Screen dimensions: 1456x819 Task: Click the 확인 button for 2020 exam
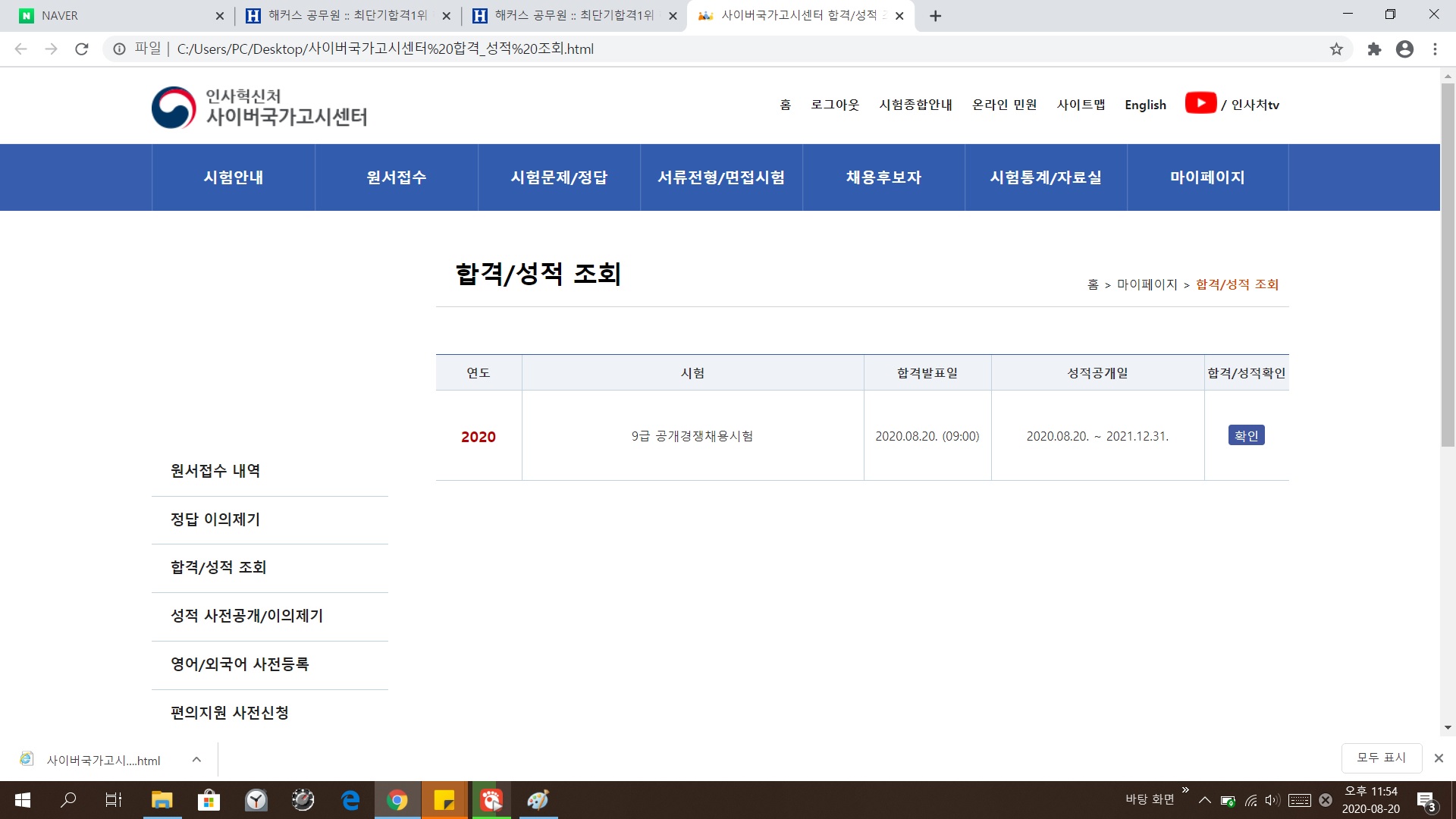[1246, 436]
